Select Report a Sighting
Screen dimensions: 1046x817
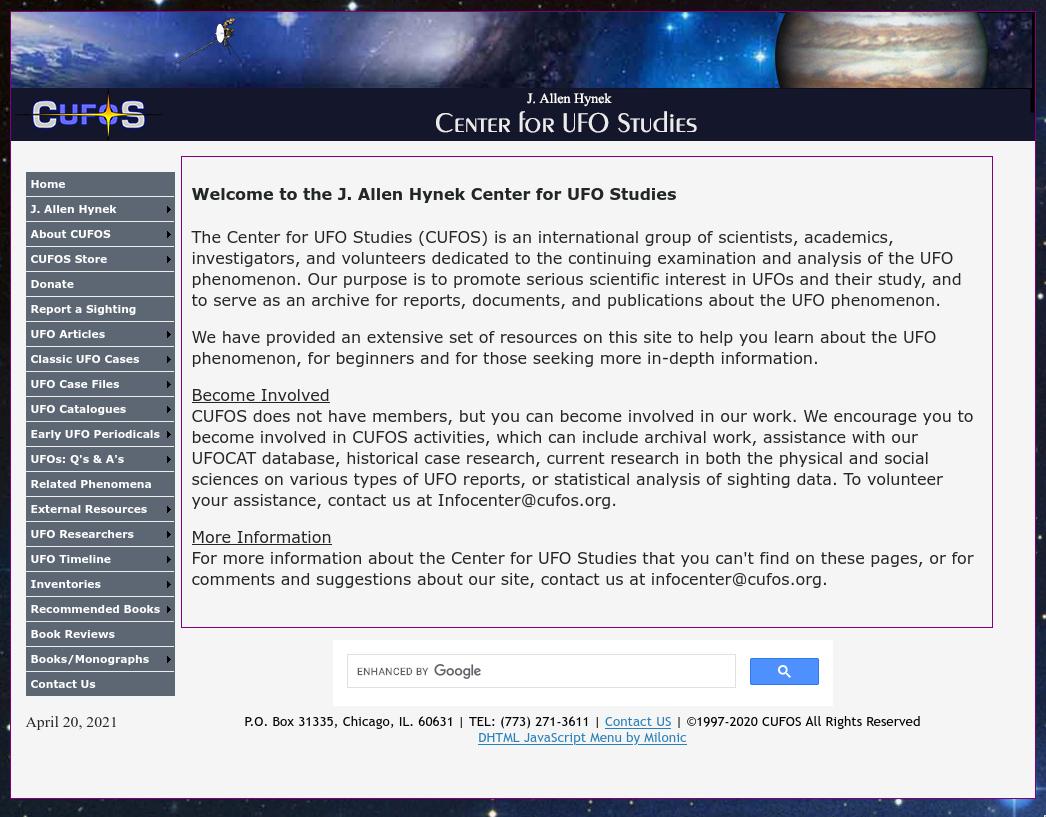(83, 309)
